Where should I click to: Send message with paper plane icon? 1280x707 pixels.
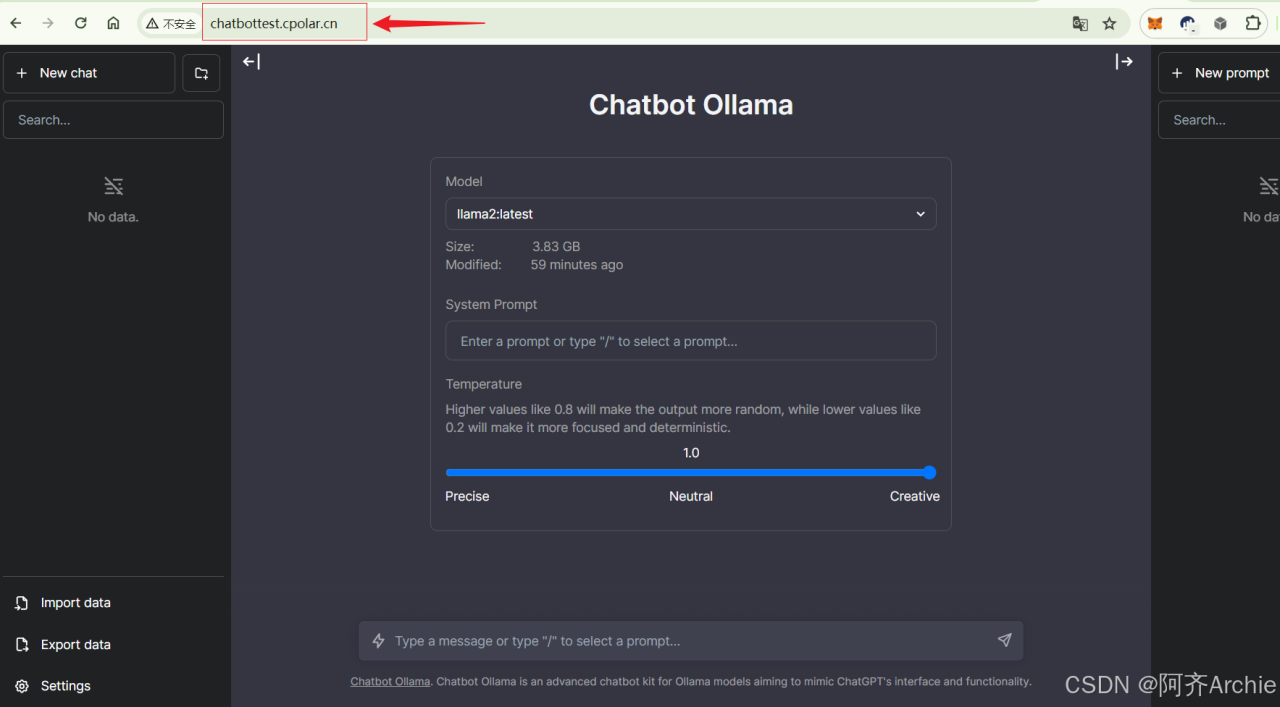[x=1004, y=640]
